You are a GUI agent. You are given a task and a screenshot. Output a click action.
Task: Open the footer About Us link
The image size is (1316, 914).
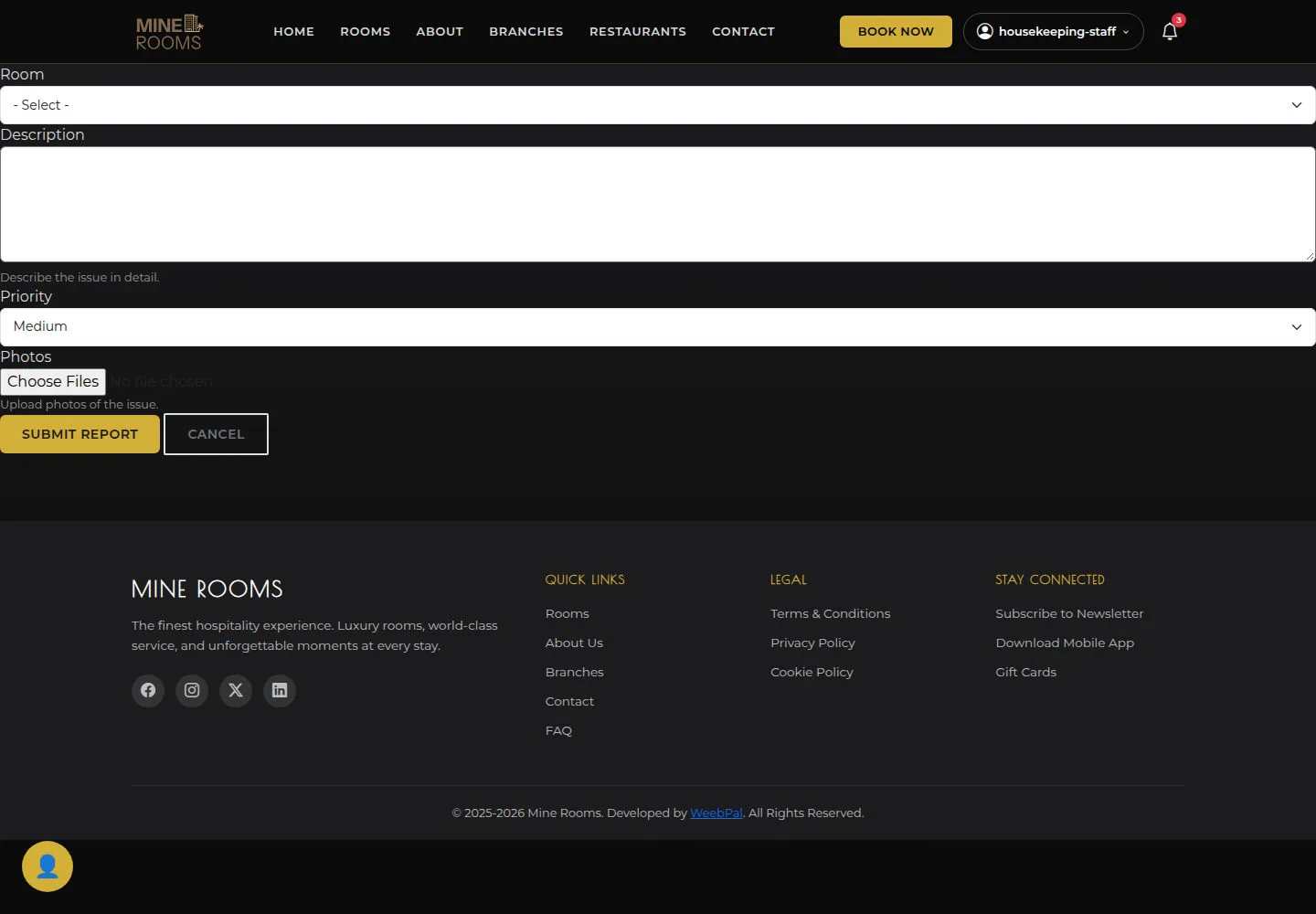(x=574, y=643)
